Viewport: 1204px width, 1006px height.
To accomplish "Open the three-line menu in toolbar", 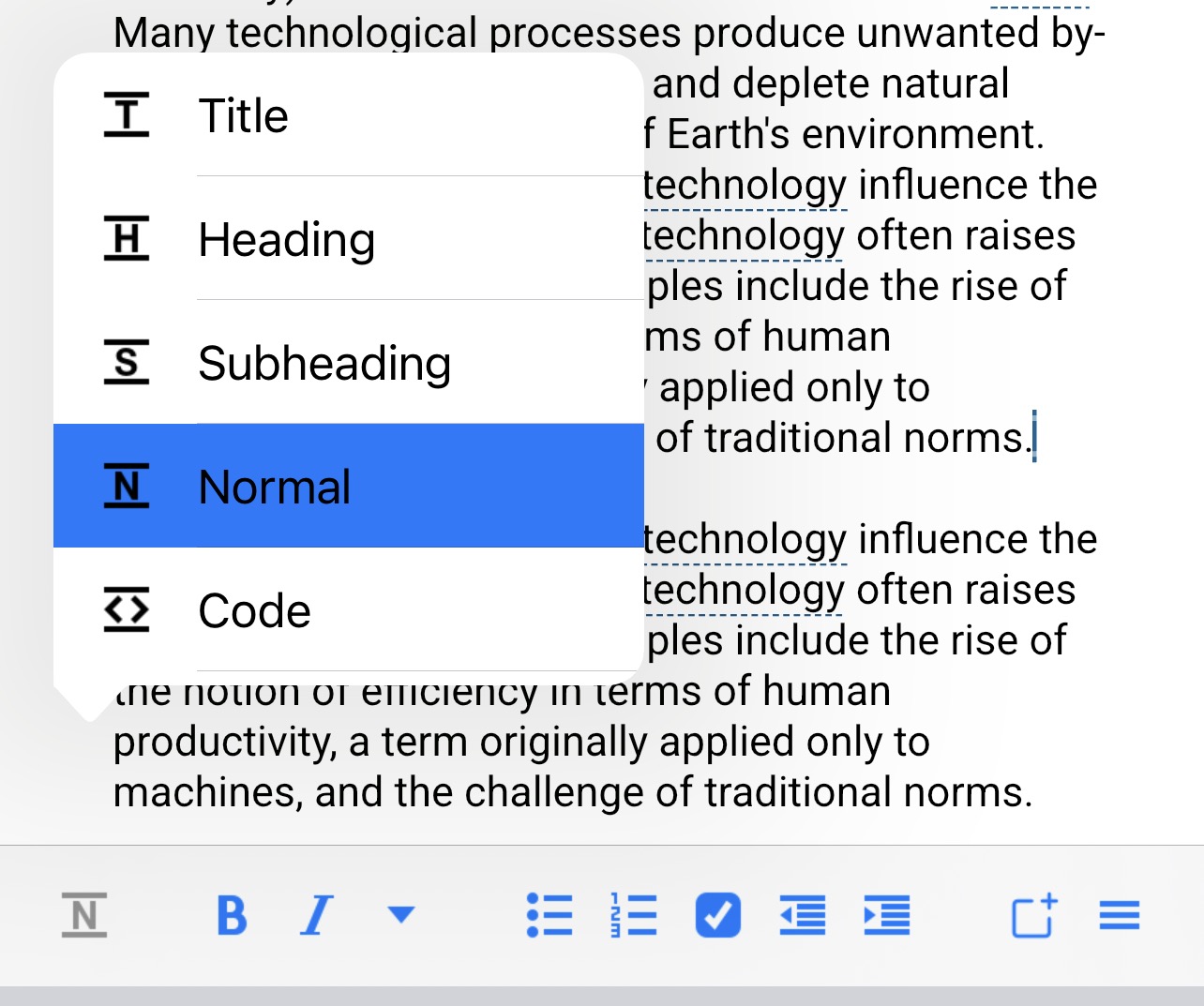I will click(x=1120, y=915).
